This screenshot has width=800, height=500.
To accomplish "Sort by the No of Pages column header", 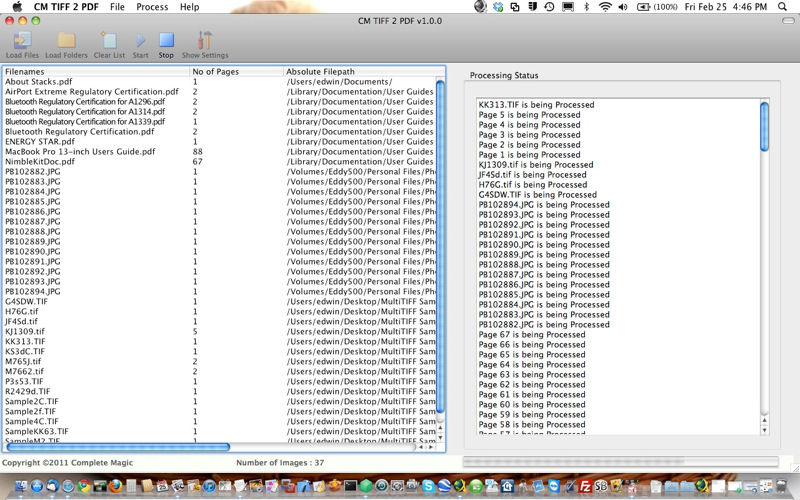I will pyautogui.click(x=236, y=71).
